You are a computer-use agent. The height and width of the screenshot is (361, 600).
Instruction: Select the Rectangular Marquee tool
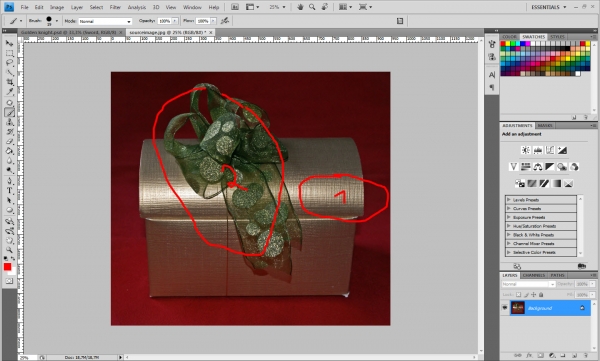pyautogui.click(x=10, y=53)
